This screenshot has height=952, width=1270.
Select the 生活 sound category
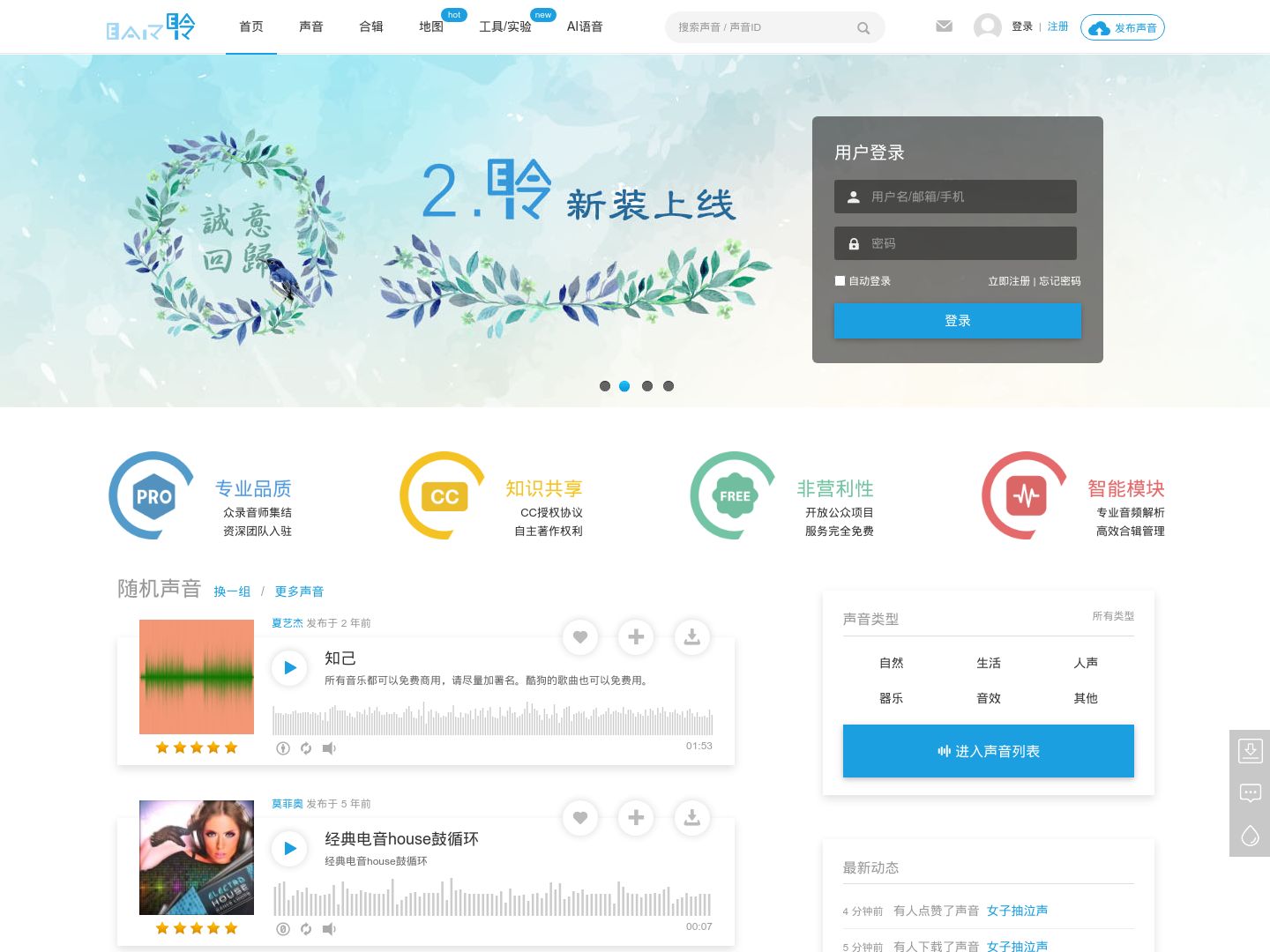(x=989, y=663)
